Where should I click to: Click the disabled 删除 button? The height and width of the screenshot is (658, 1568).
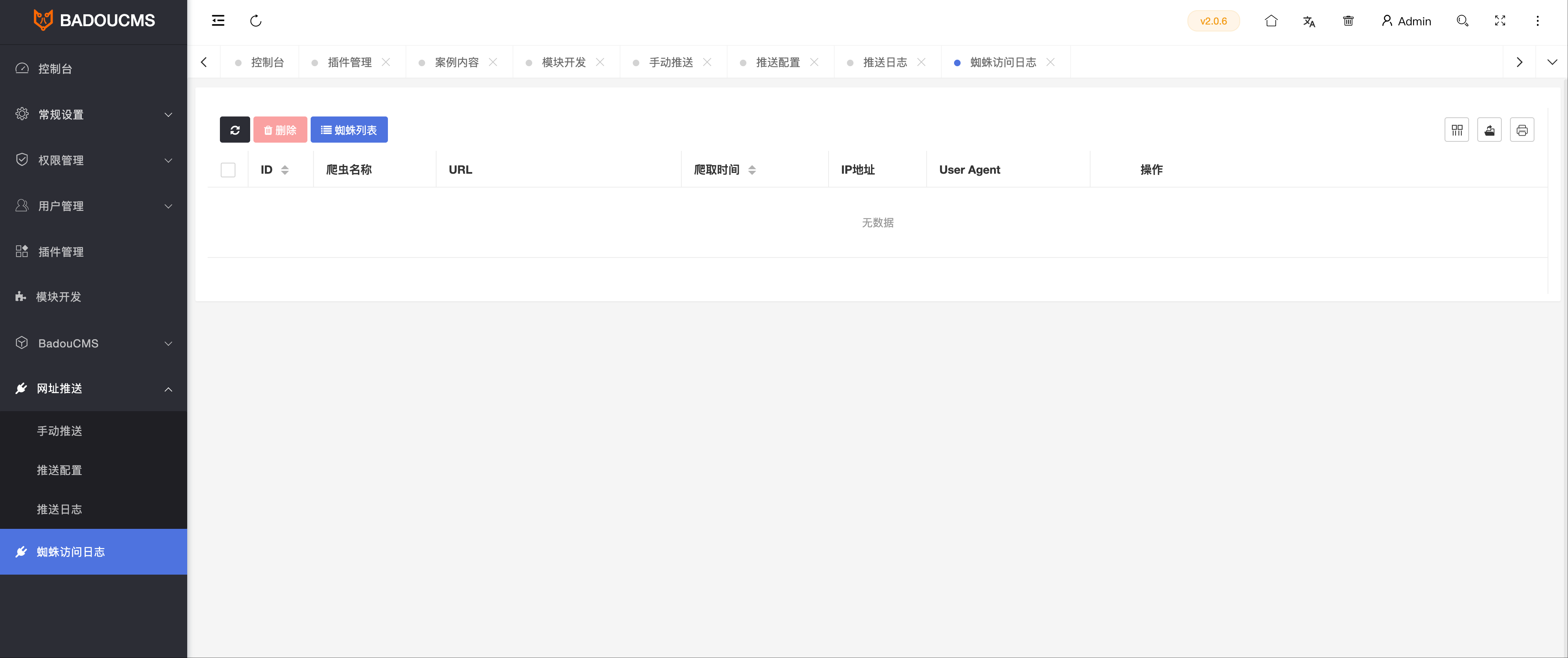point(280,130)
